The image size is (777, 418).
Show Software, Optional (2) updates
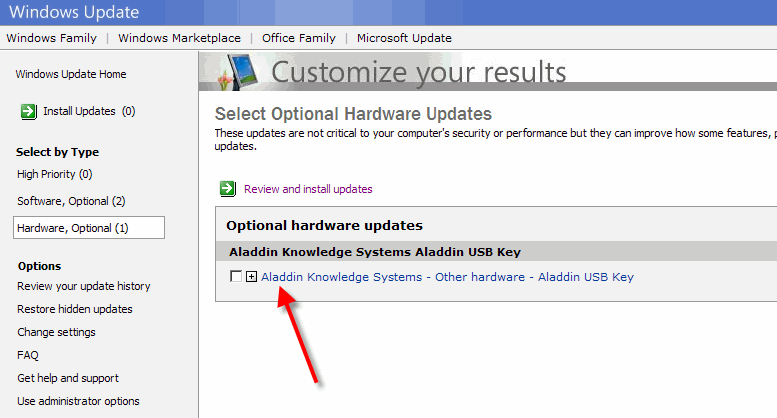[x=71, y=201]
